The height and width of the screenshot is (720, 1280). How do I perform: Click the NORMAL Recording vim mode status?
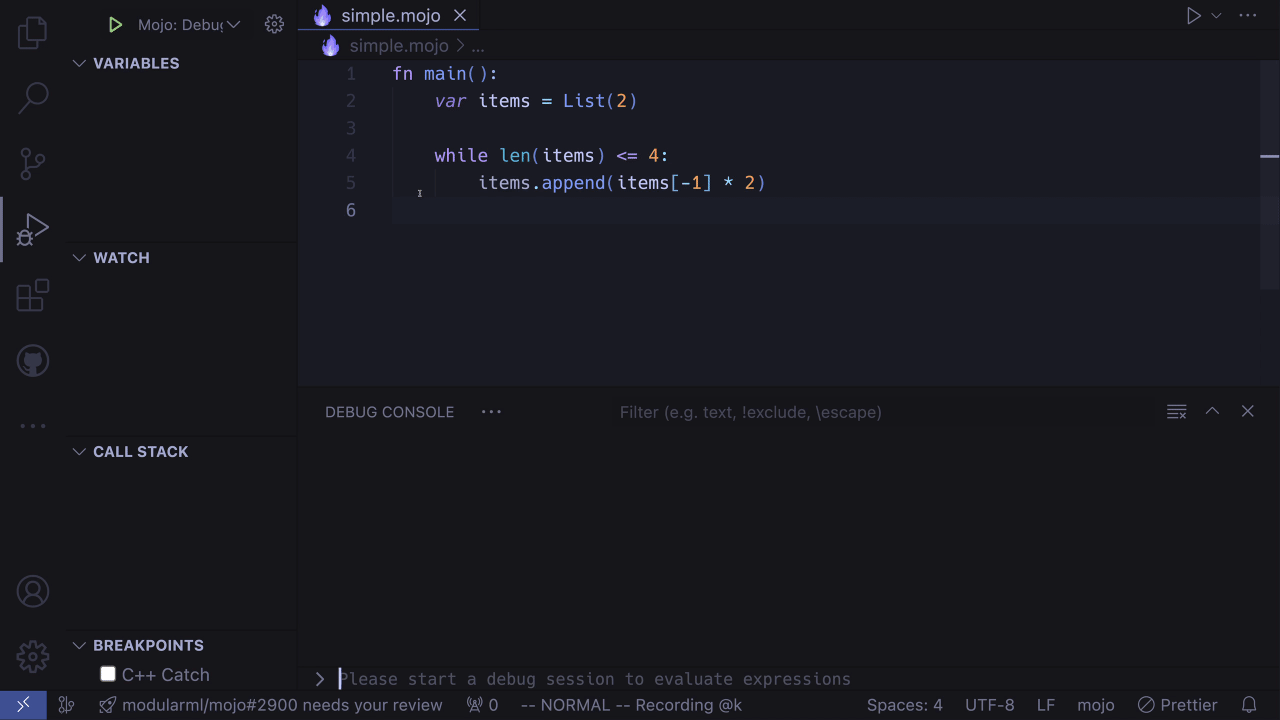[631, 705]
